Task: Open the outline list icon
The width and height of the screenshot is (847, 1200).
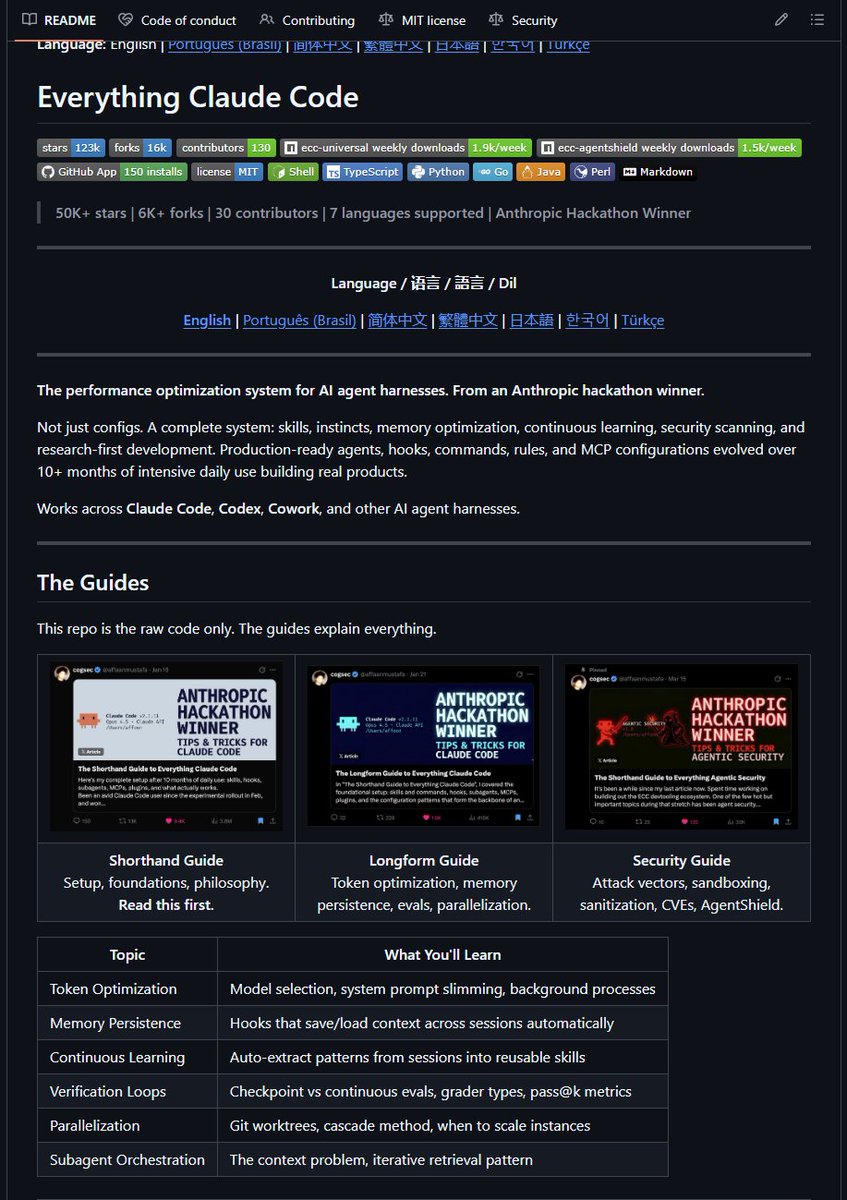Action: [817, 20]
